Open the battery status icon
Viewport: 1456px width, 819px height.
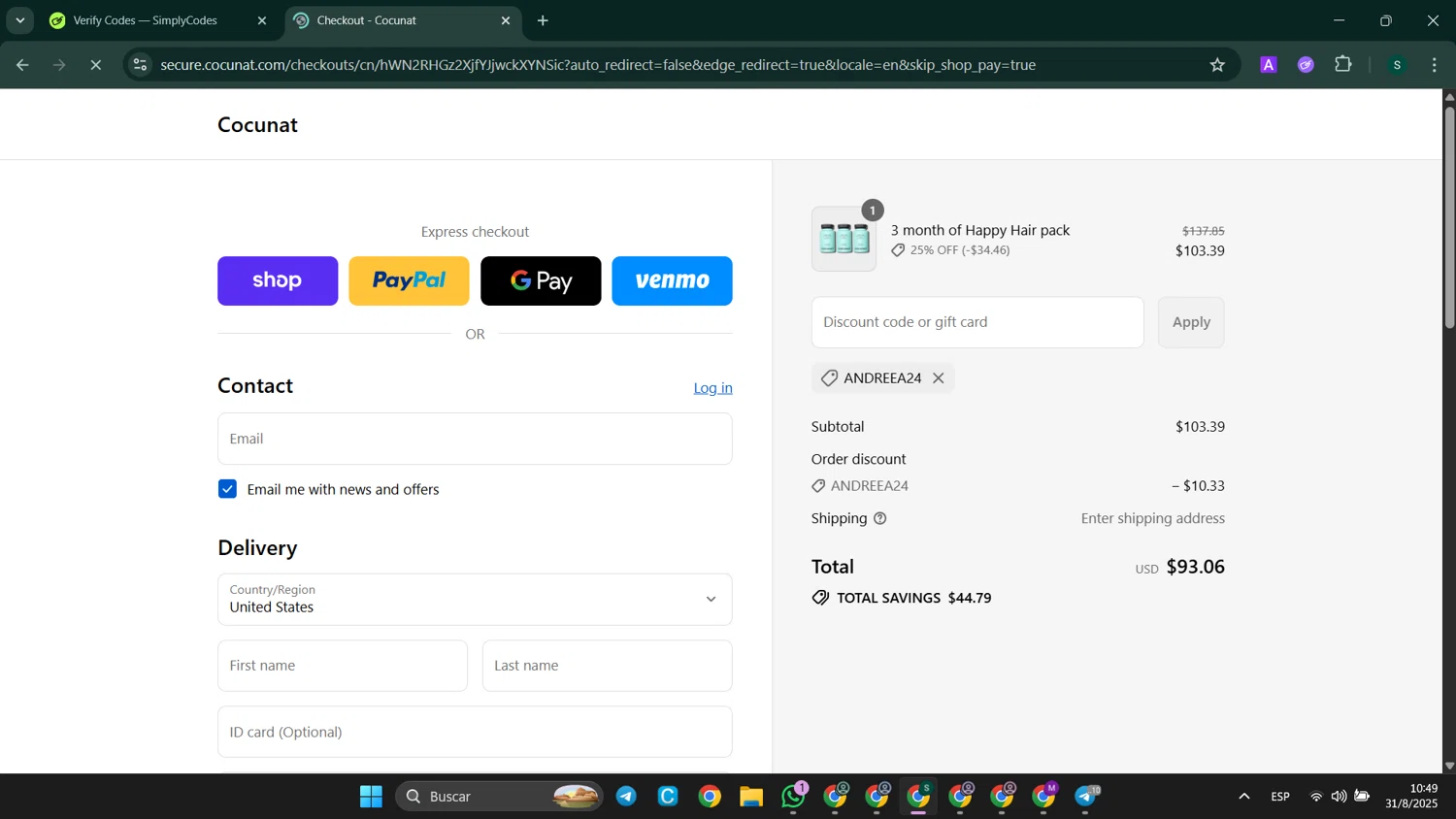coord(1362,797)
